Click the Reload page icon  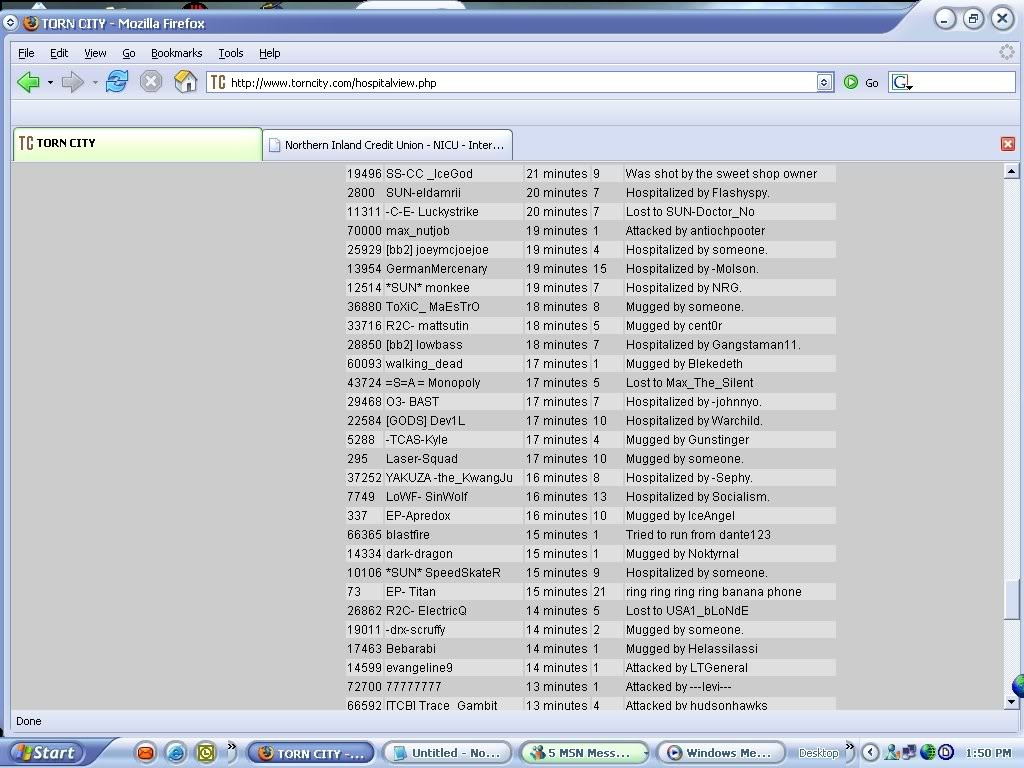coord(117,83)
